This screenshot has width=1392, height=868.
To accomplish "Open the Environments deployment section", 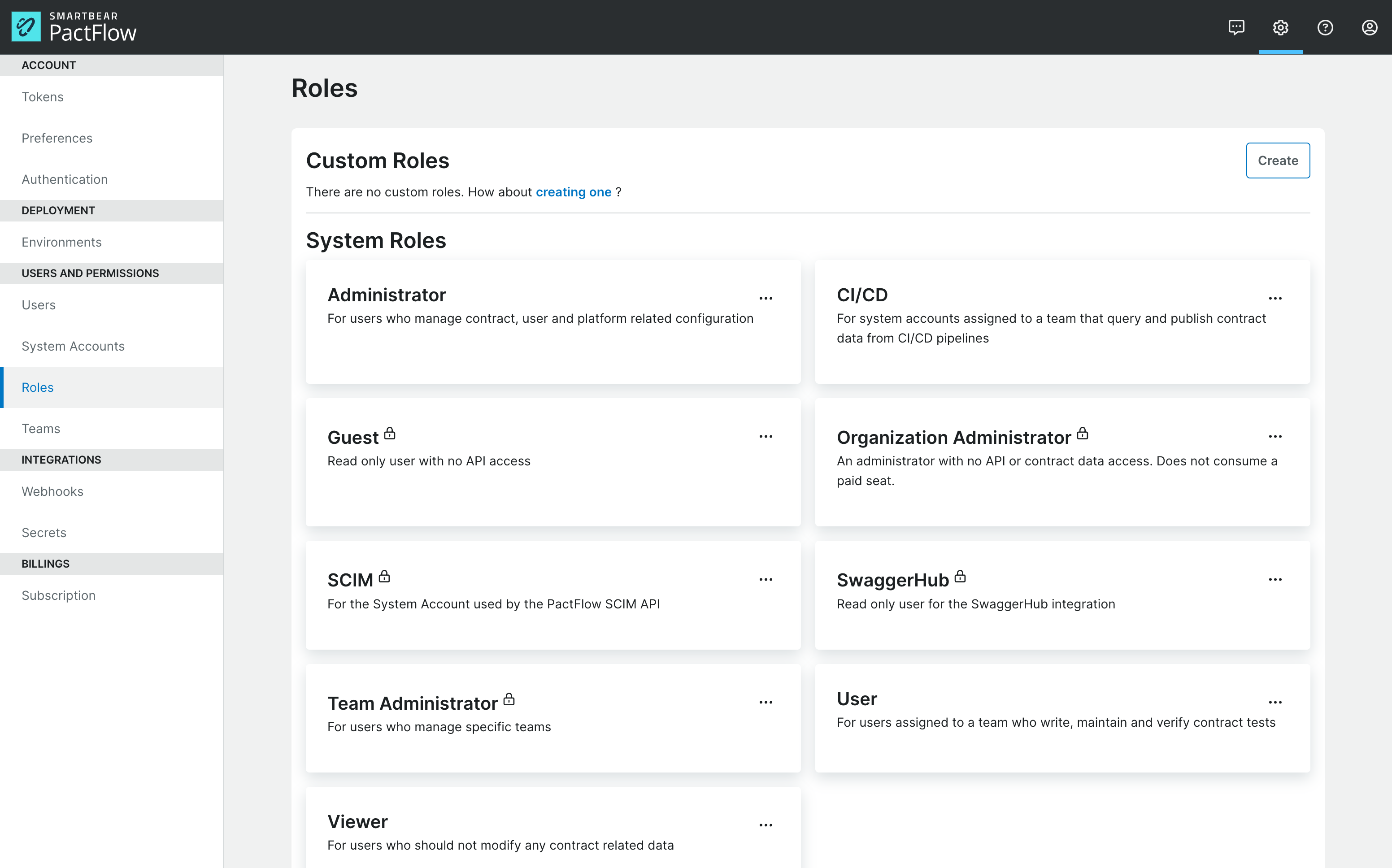I will click(x=61, y=242).
